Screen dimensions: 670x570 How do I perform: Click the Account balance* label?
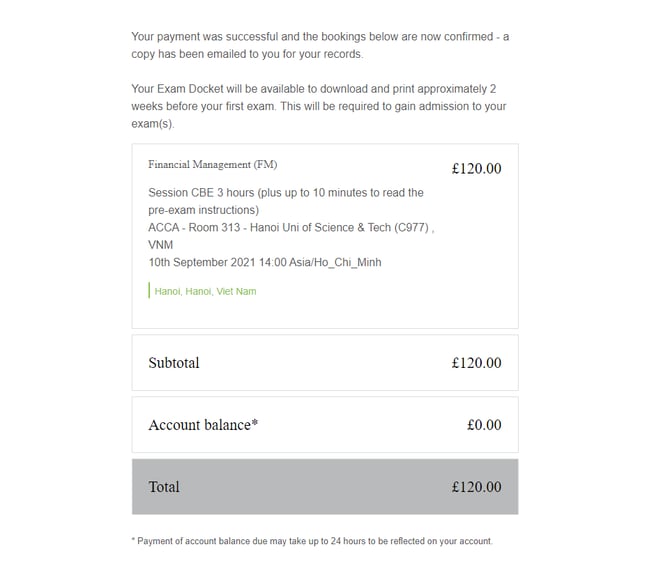click(203, 425)
